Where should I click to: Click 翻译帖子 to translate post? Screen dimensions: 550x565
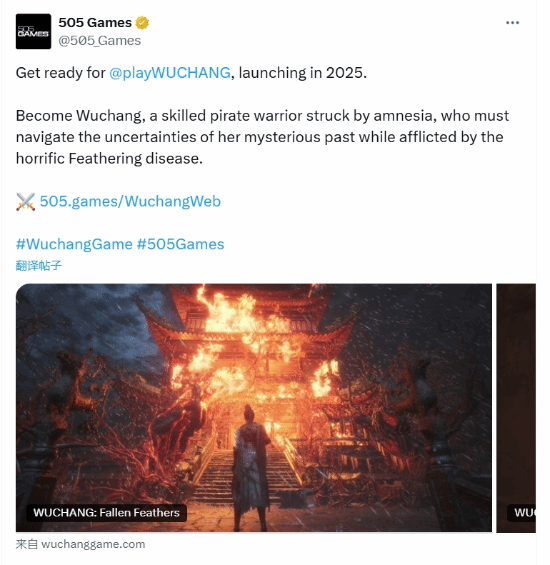[x=39, y=266]
